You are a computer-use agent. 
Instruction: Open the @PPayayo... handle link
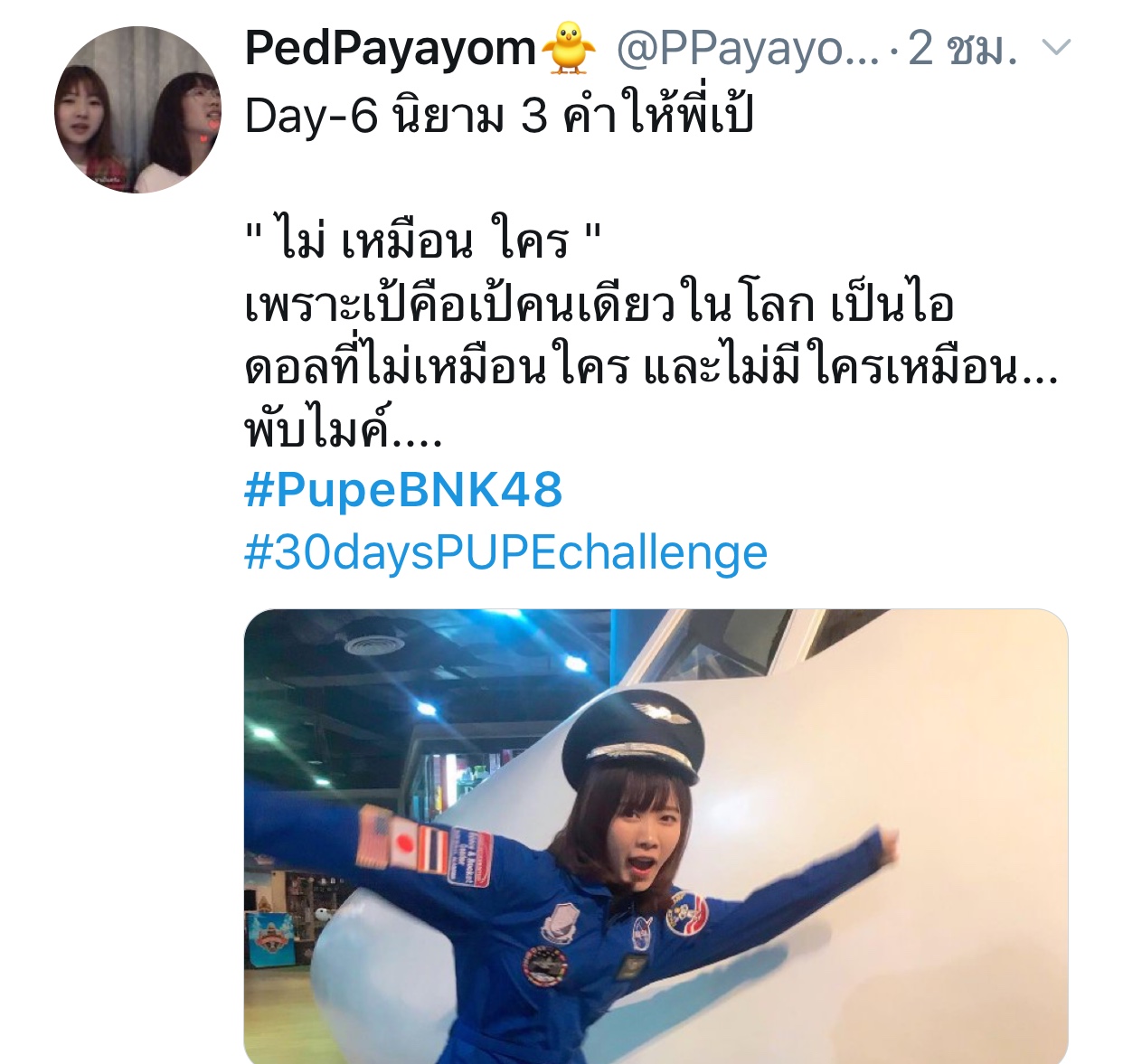pos(746,49)
